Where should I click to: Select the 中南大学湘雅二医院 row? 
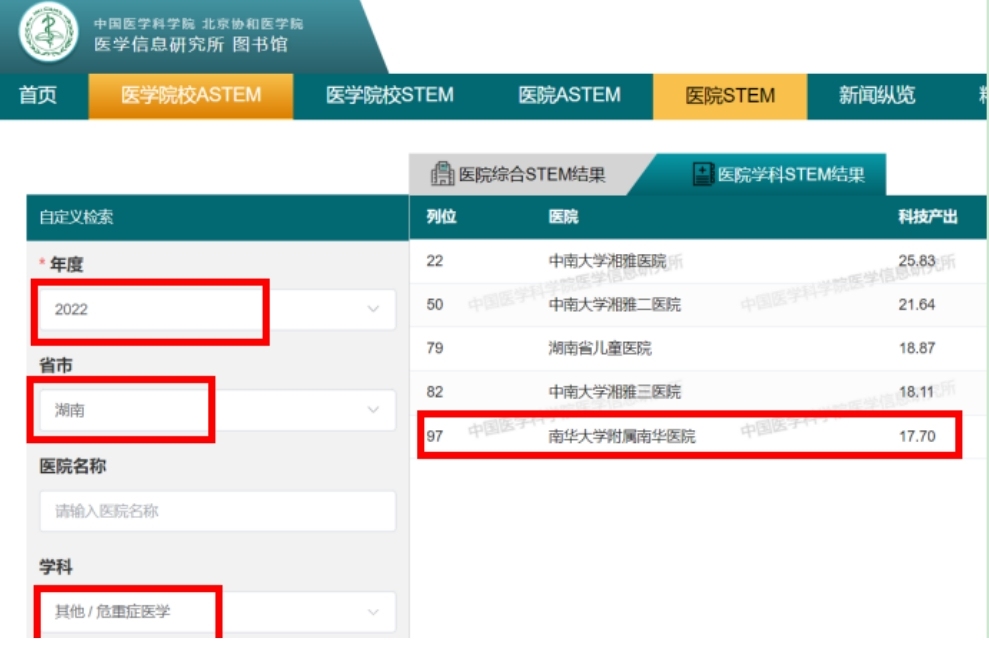click(x=614, y=304)
